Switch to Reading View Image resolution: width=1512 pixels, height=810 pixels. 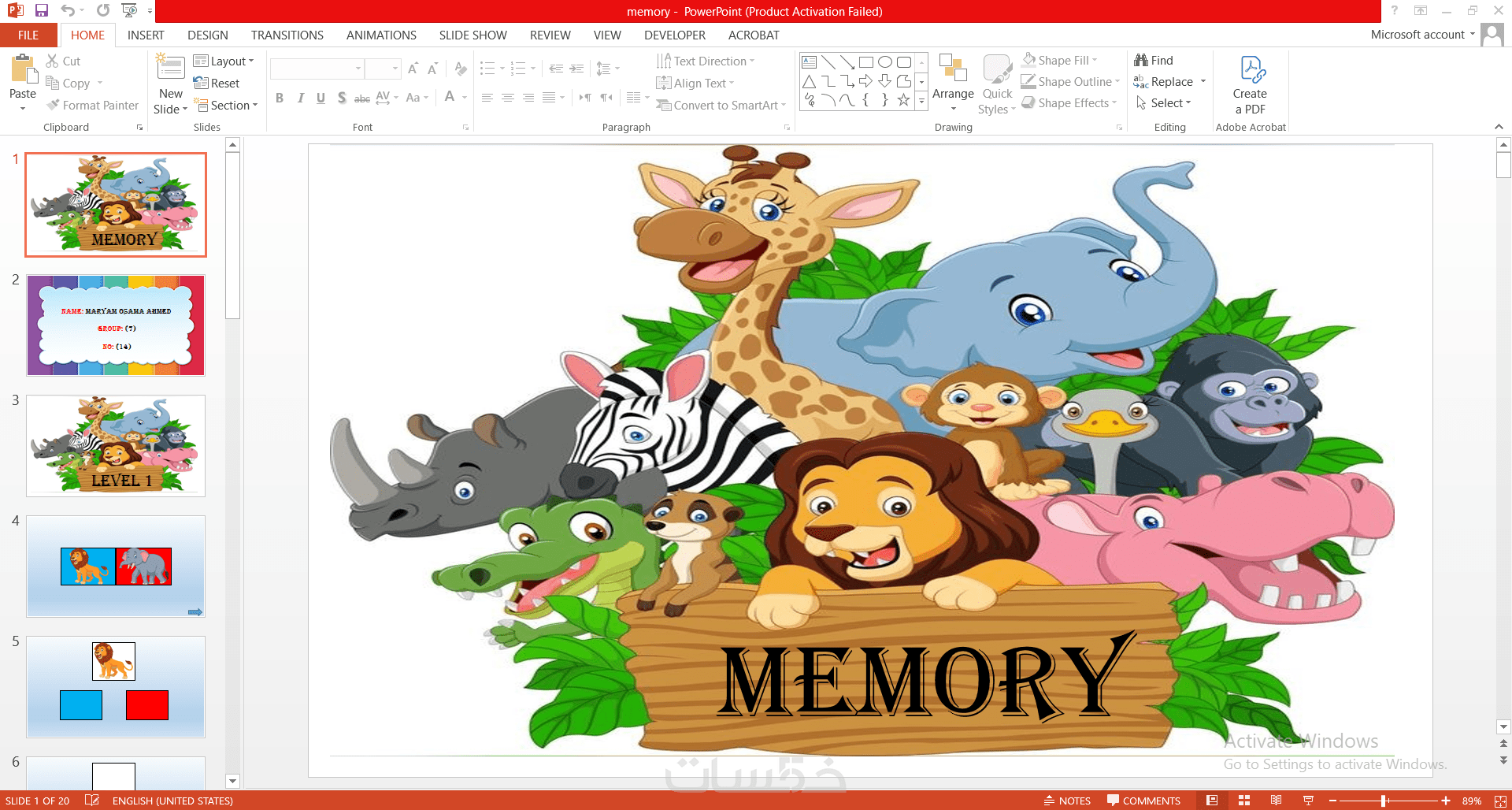[1276, 801]
